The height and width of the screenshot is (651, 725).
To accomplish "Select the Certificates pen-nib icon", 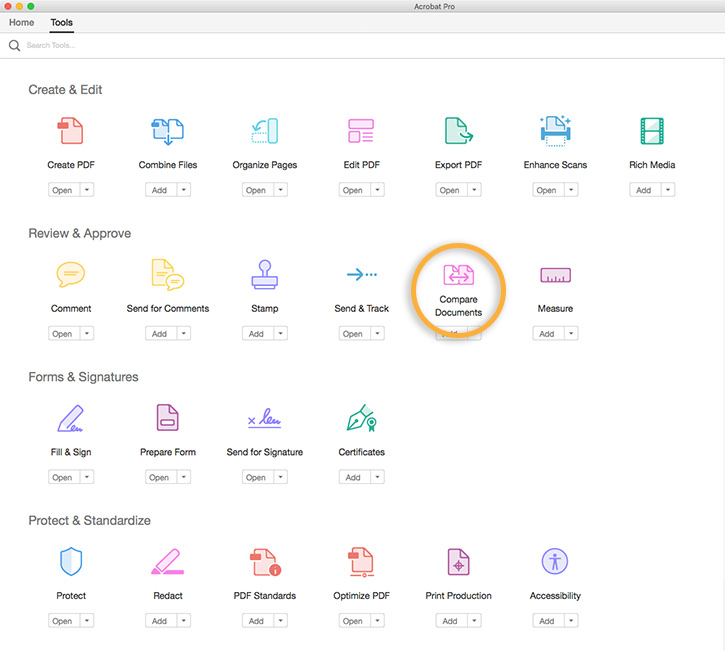I will coord(362,418).
